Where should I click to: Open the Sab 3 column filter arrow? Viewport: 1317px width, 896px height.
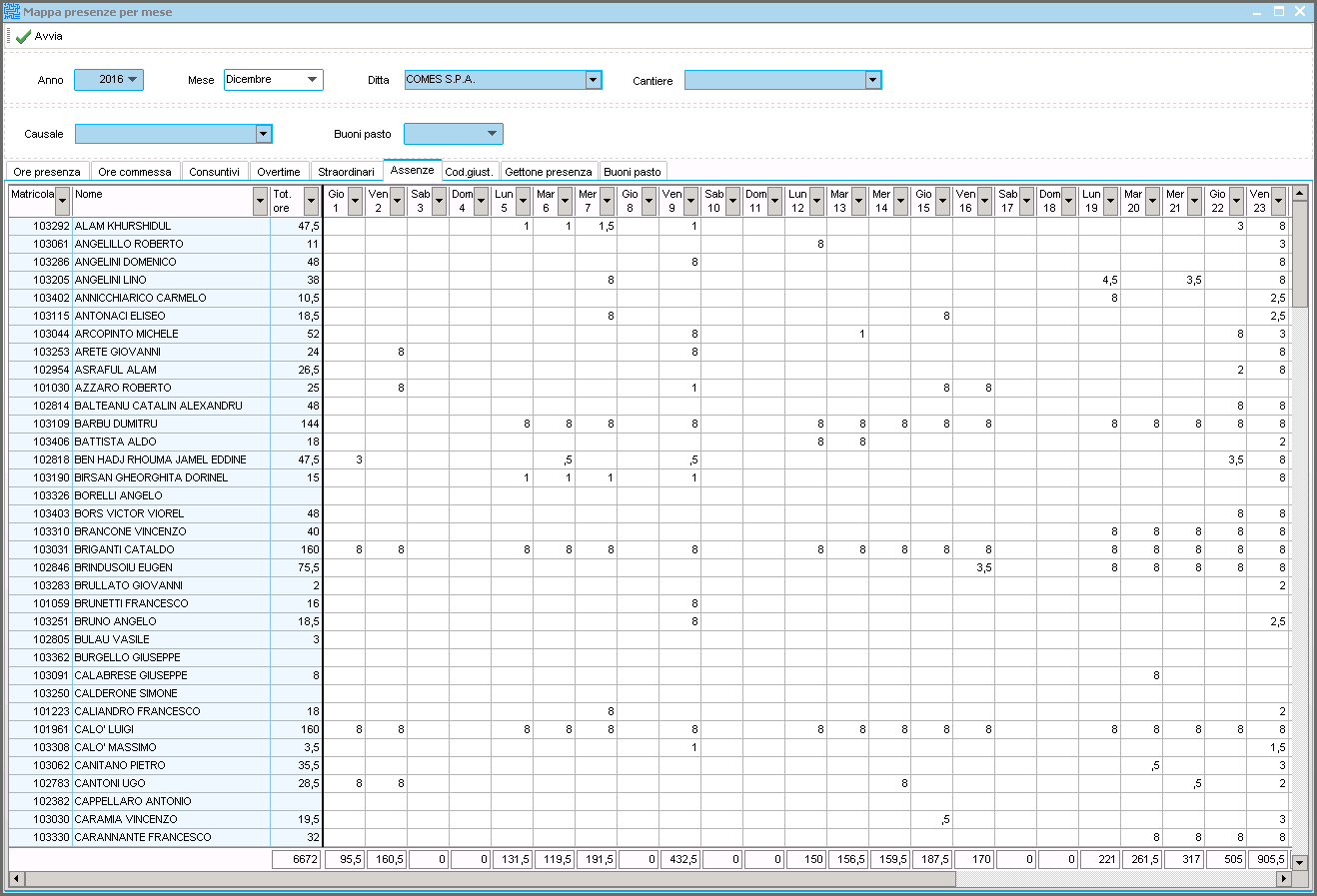pos(439,201)
